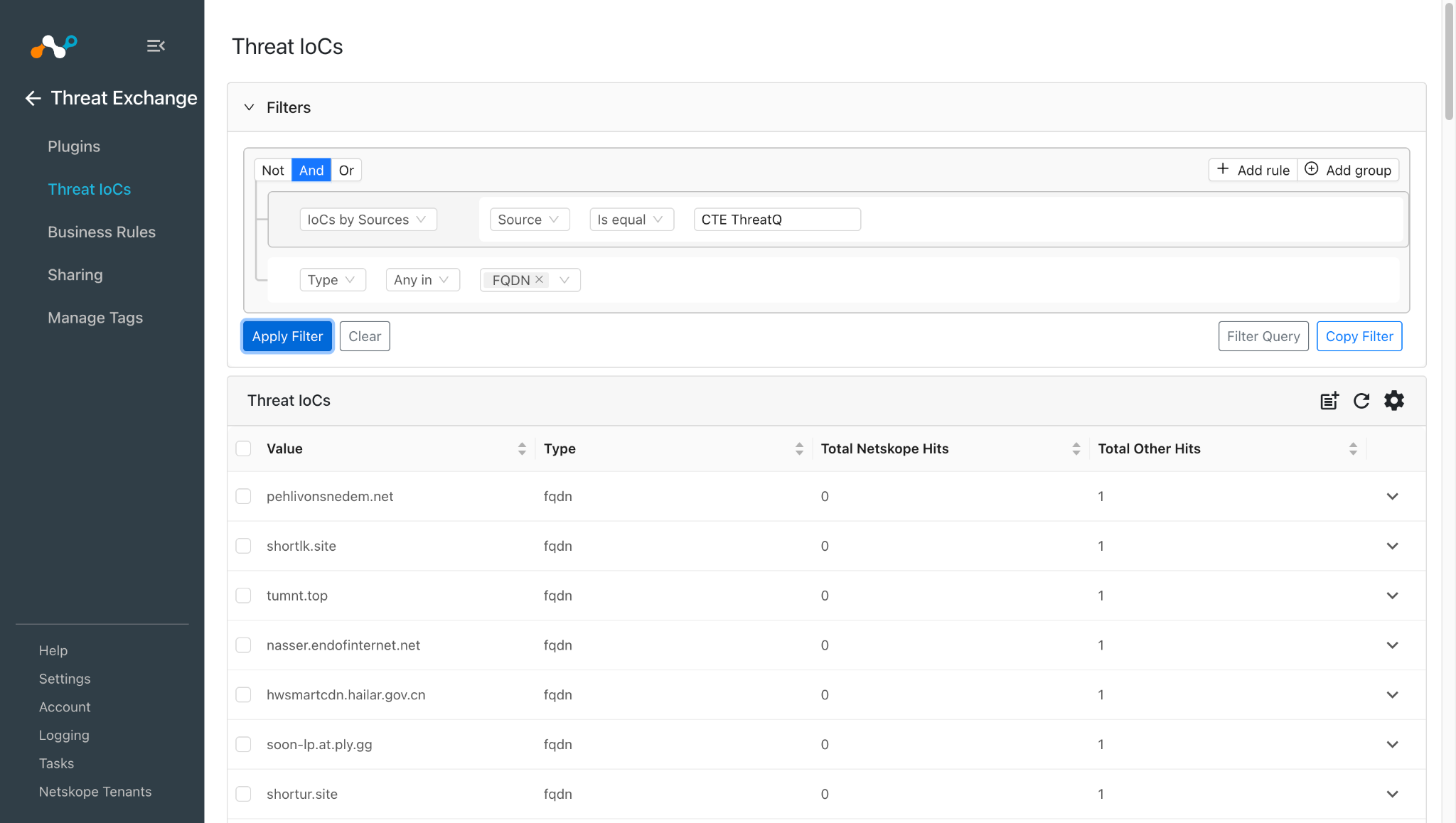Check the shortur.site row

[243, 794]
